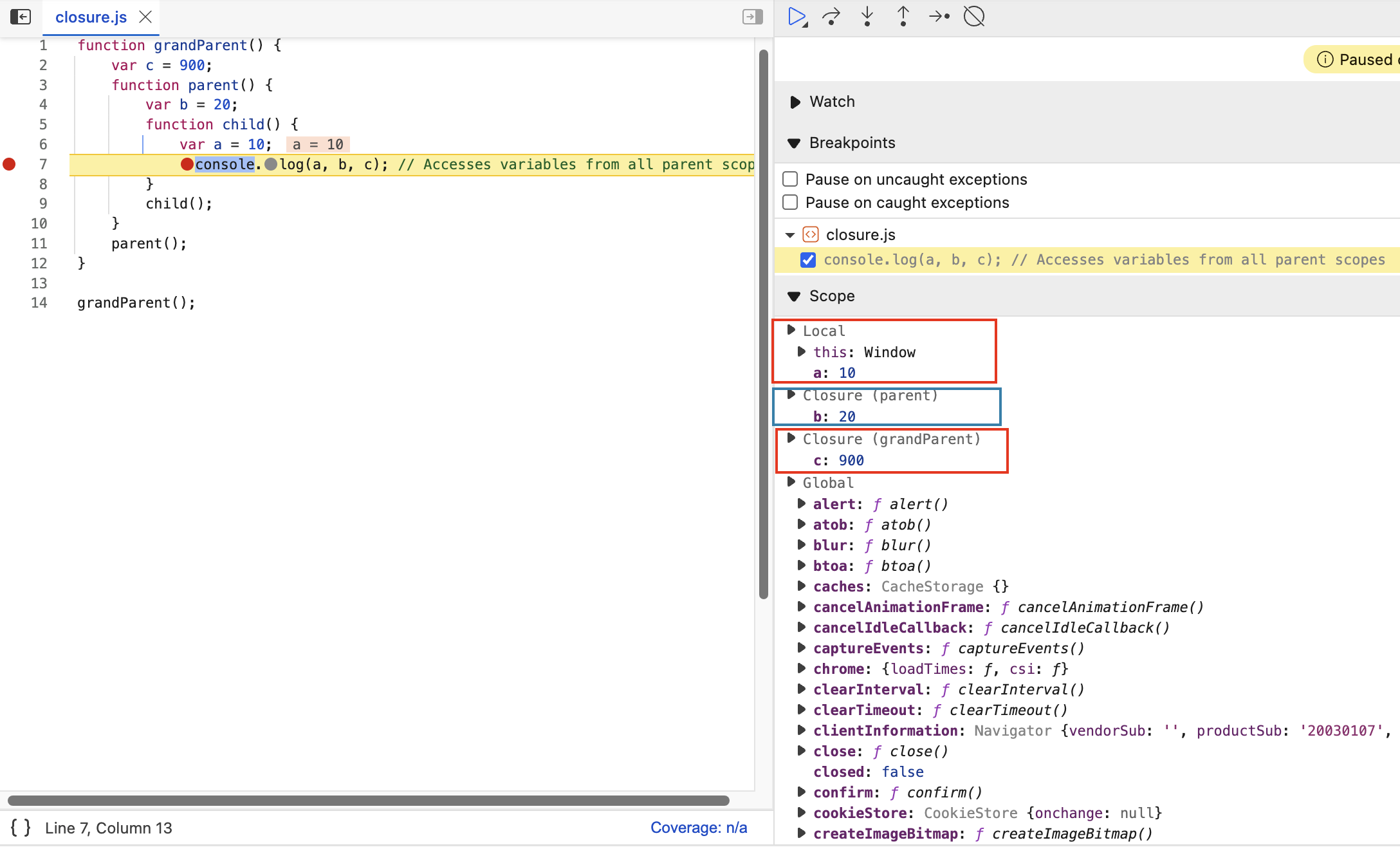
Task: Hide the debugger sidebar icon
Action: (753, 17)
